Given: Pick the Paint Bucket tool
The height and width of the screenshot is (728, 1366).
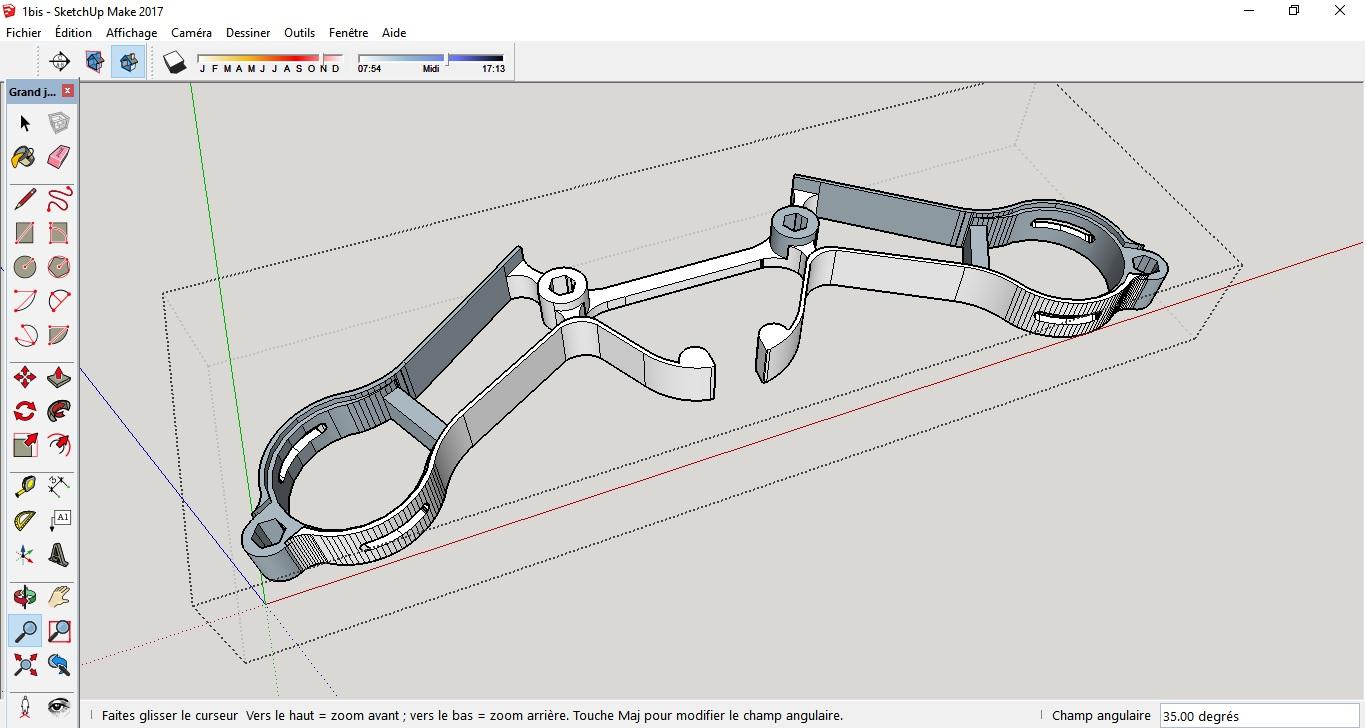Looking at the screenshot, I should click(x=25, y=157).
